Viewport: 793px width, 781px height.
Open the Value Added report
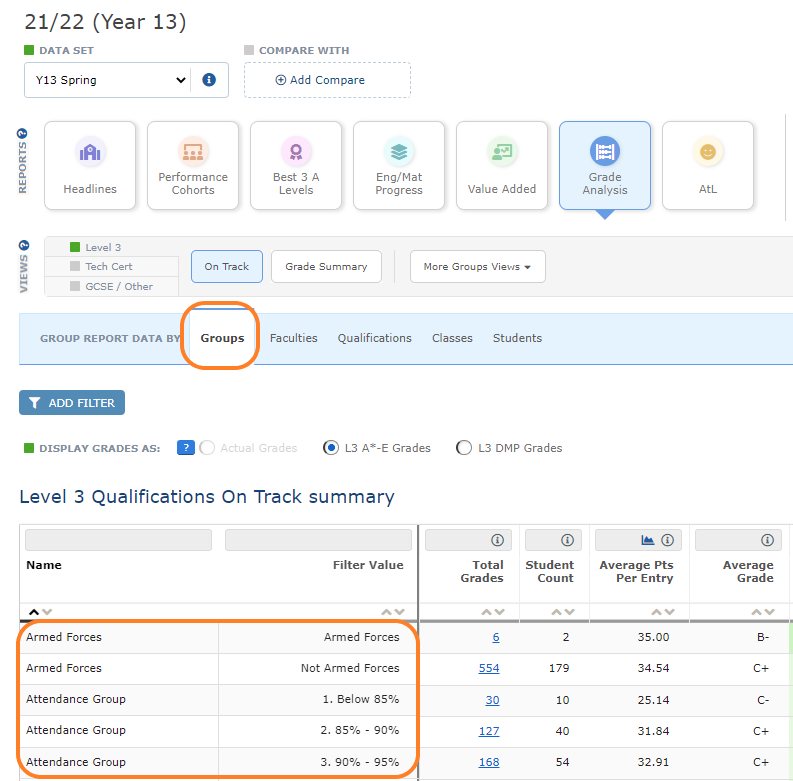(502, 166)
